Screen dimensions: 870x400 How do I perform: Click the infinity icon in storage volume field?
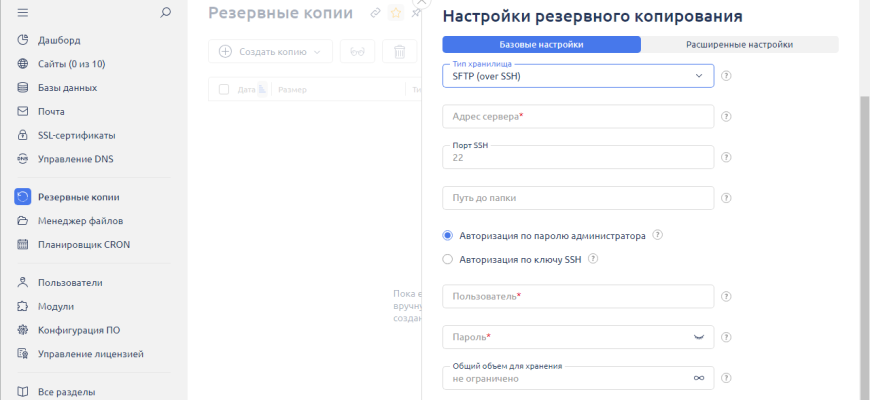pyautogui.click(x=699, y=378)
